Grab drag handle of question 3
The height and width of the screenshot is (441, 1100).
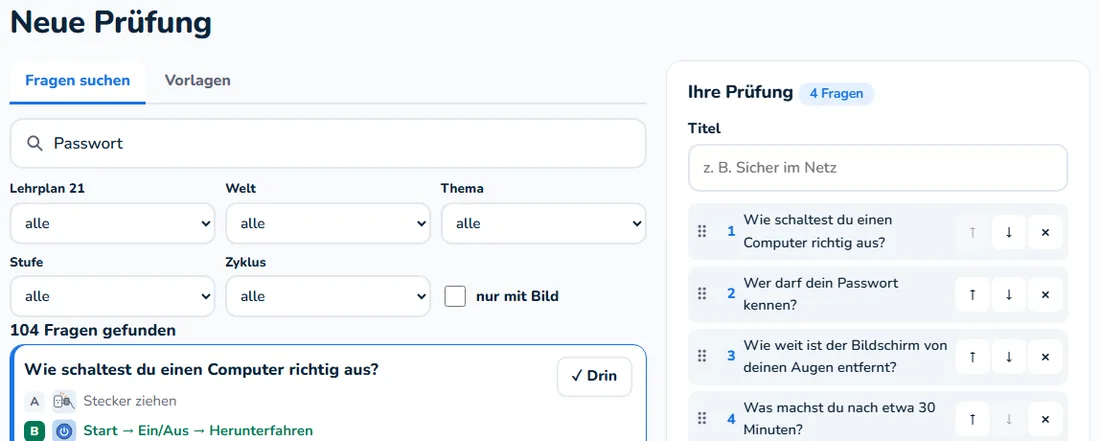click(702, 356)
